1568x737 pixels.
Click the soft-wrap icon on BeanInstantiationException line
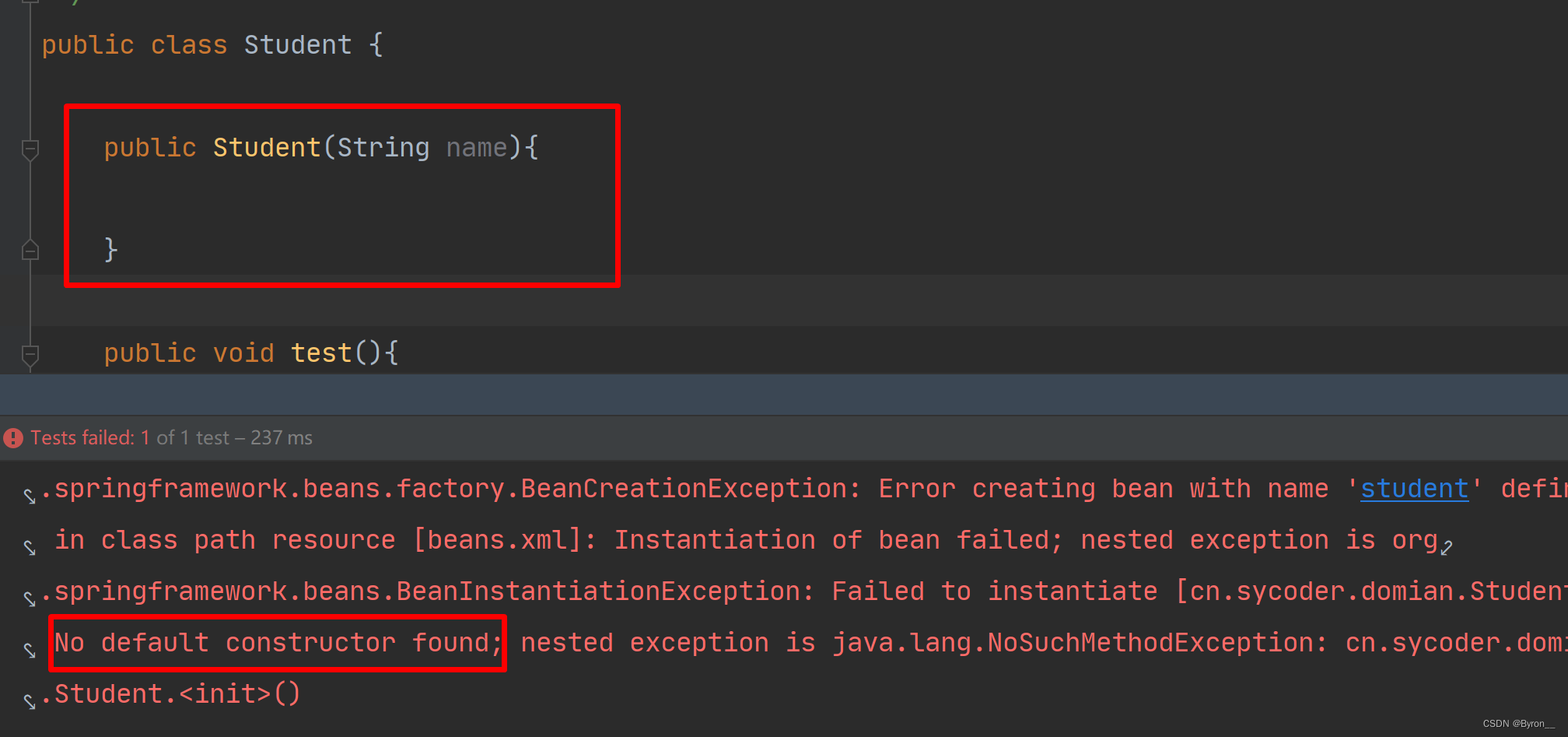pos(30,598)
